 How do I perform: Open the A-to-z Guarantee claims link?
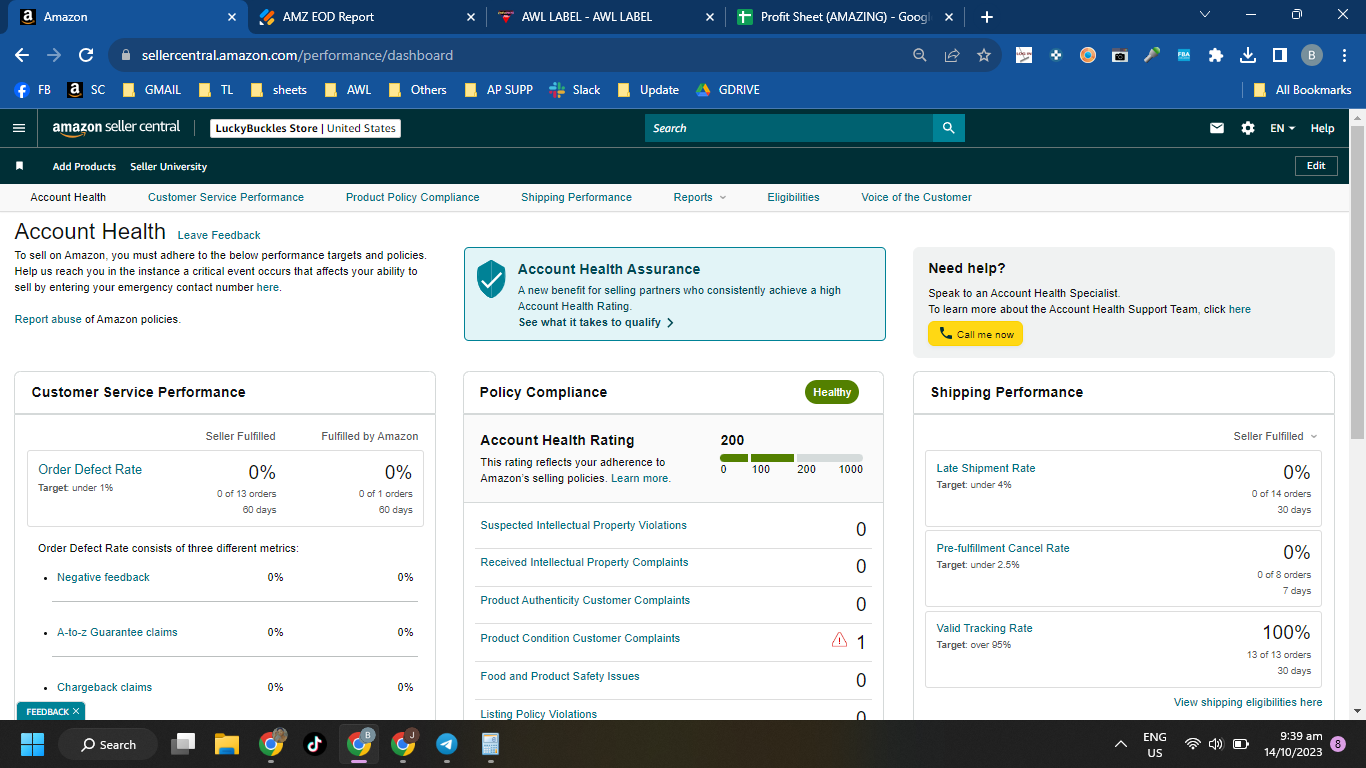(x=117, y=632)
